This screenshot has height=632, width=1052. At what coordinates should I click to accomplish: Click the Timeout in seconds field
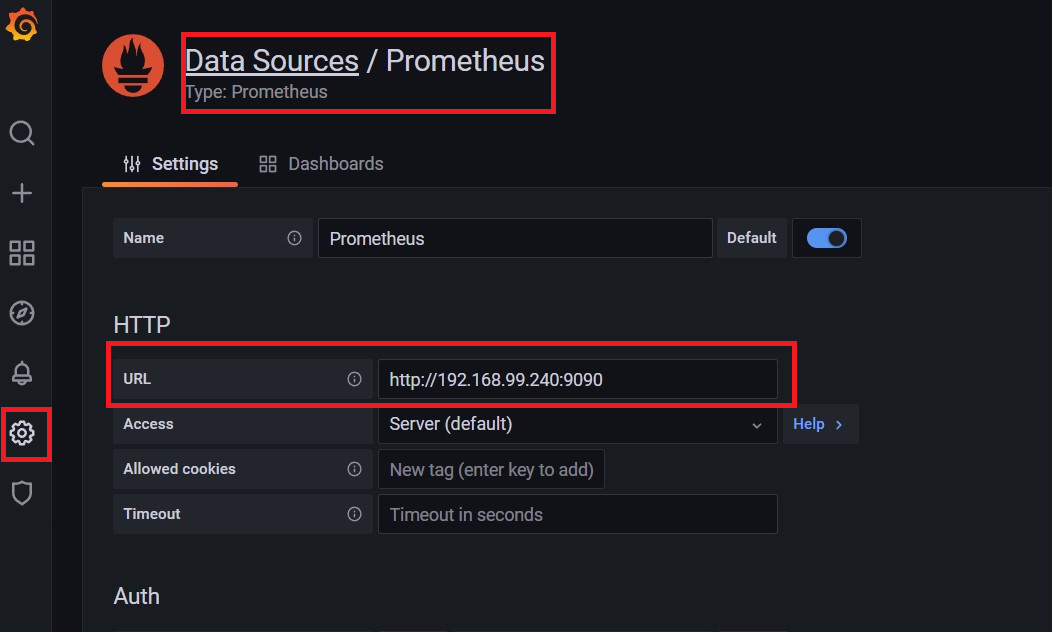pyautogui.click(x=576, y=515)
